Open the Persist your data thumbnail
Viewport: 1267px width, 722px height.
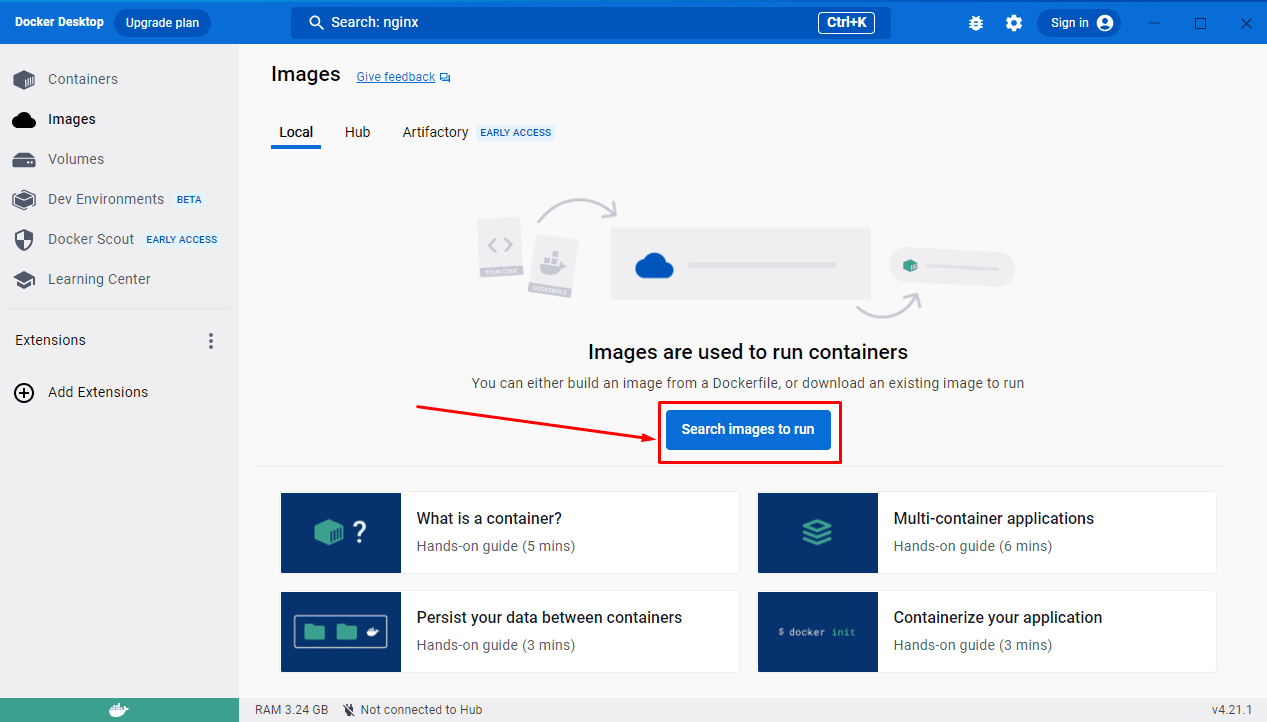coord(341,631)
